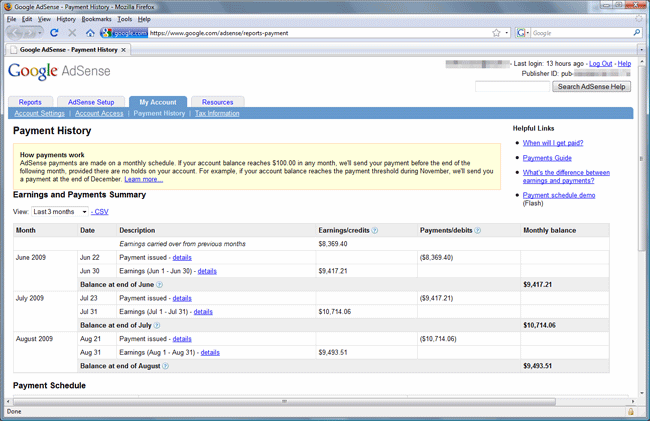Click the Search AdSense Help button

(592, 87)
